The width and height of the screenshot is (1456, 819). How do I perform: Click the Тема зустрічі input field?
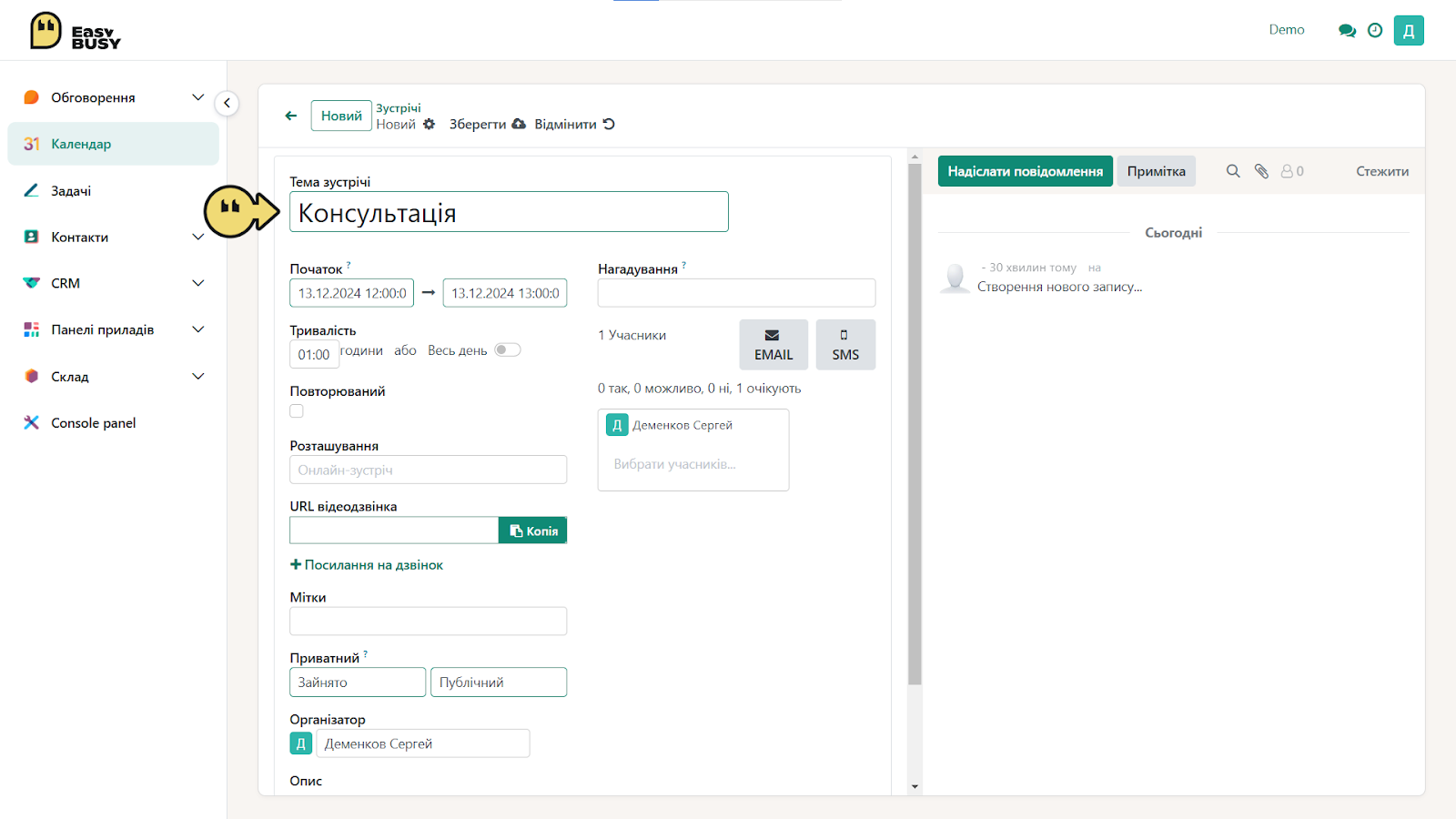tap(509, 212)
